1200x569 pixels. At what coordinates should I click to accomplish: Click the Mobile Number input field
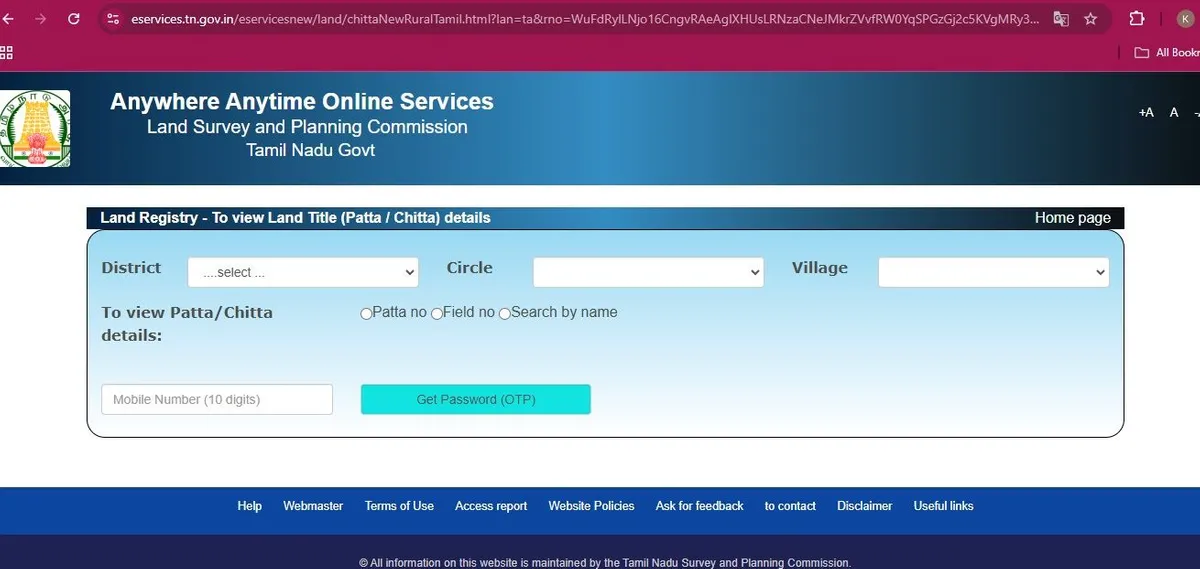(x=217, y=400)
